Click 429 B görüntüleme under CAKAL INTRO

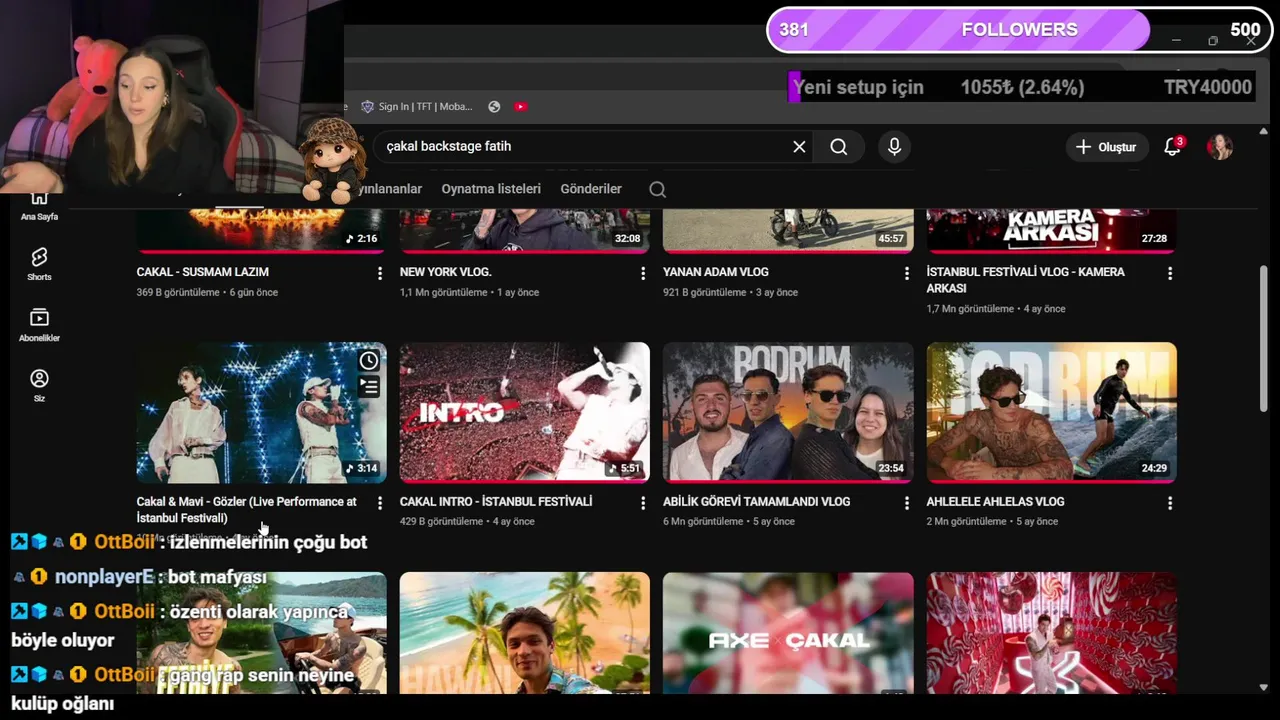coord(441,522)
